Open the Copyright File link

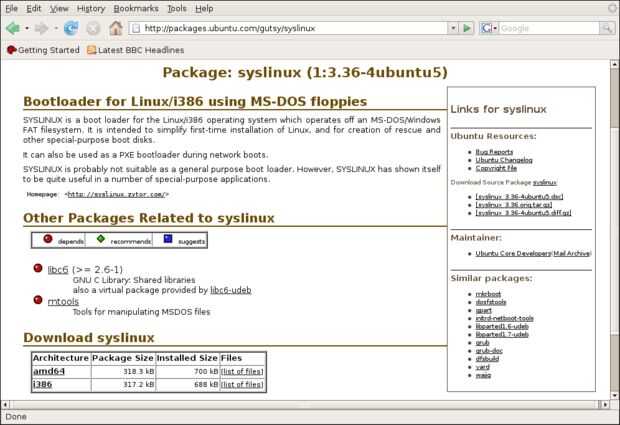[x=496, y=168]
